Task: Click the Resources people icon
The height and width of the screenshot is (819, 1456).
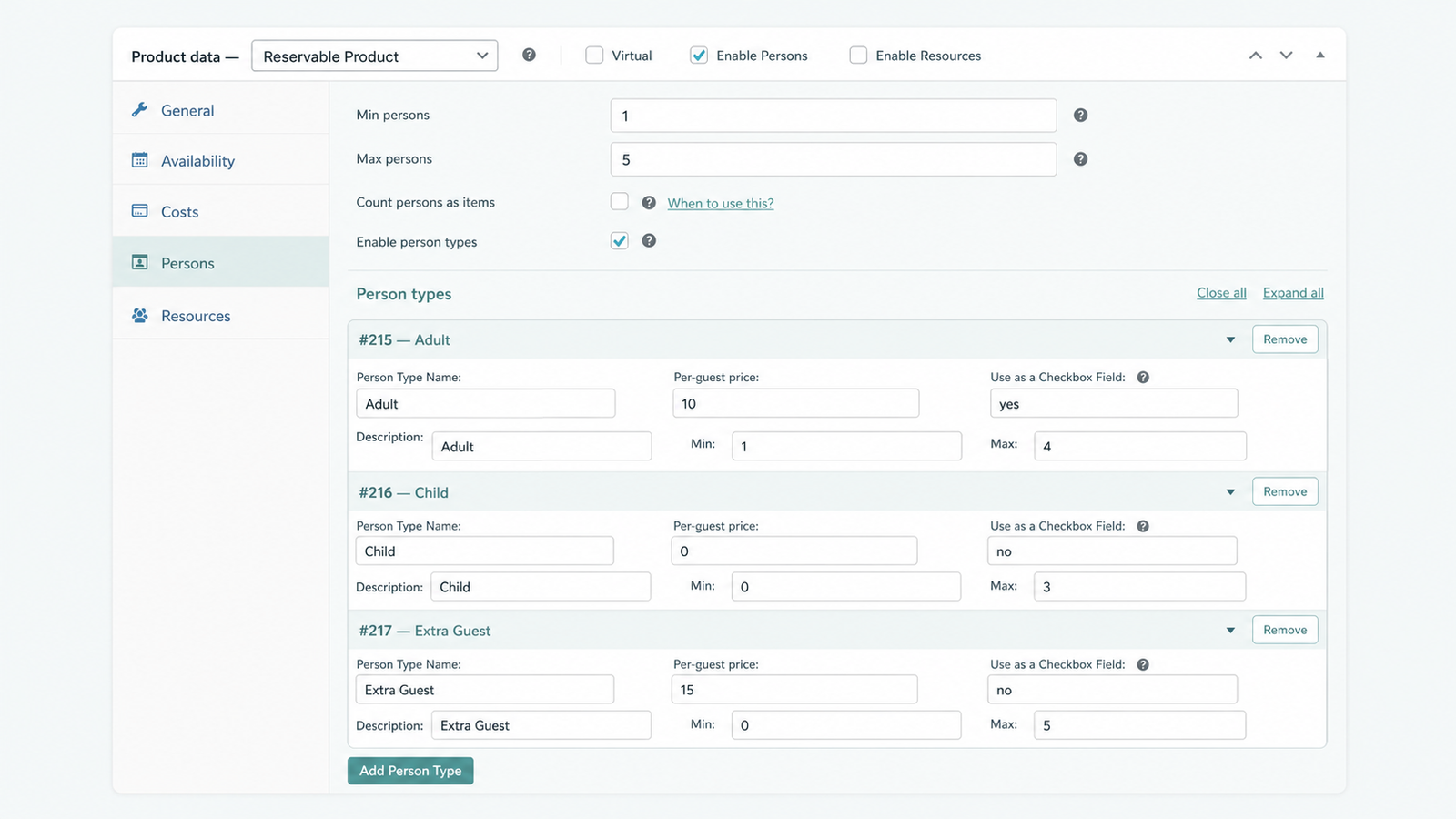Action: point(139,315)
